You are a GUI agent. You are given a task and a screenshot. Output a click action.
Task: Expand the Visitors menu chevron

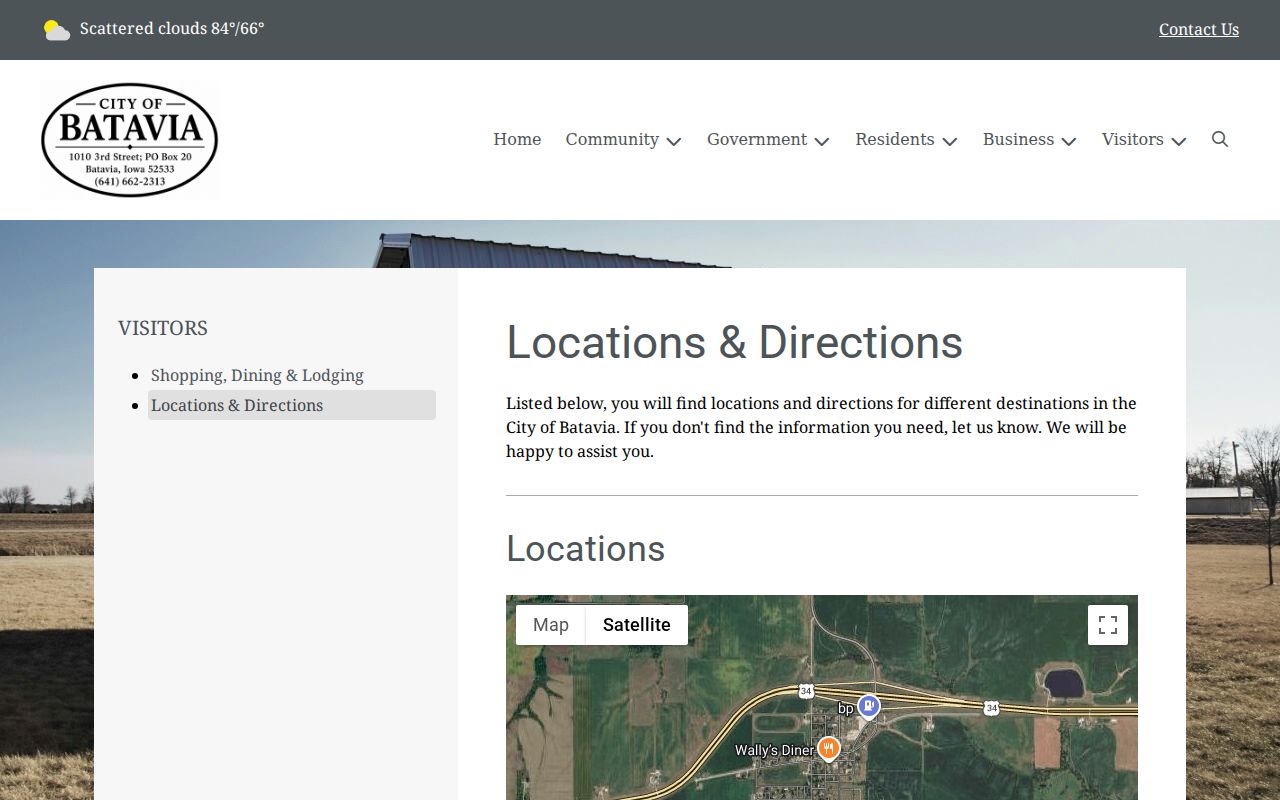(1179, 141)
